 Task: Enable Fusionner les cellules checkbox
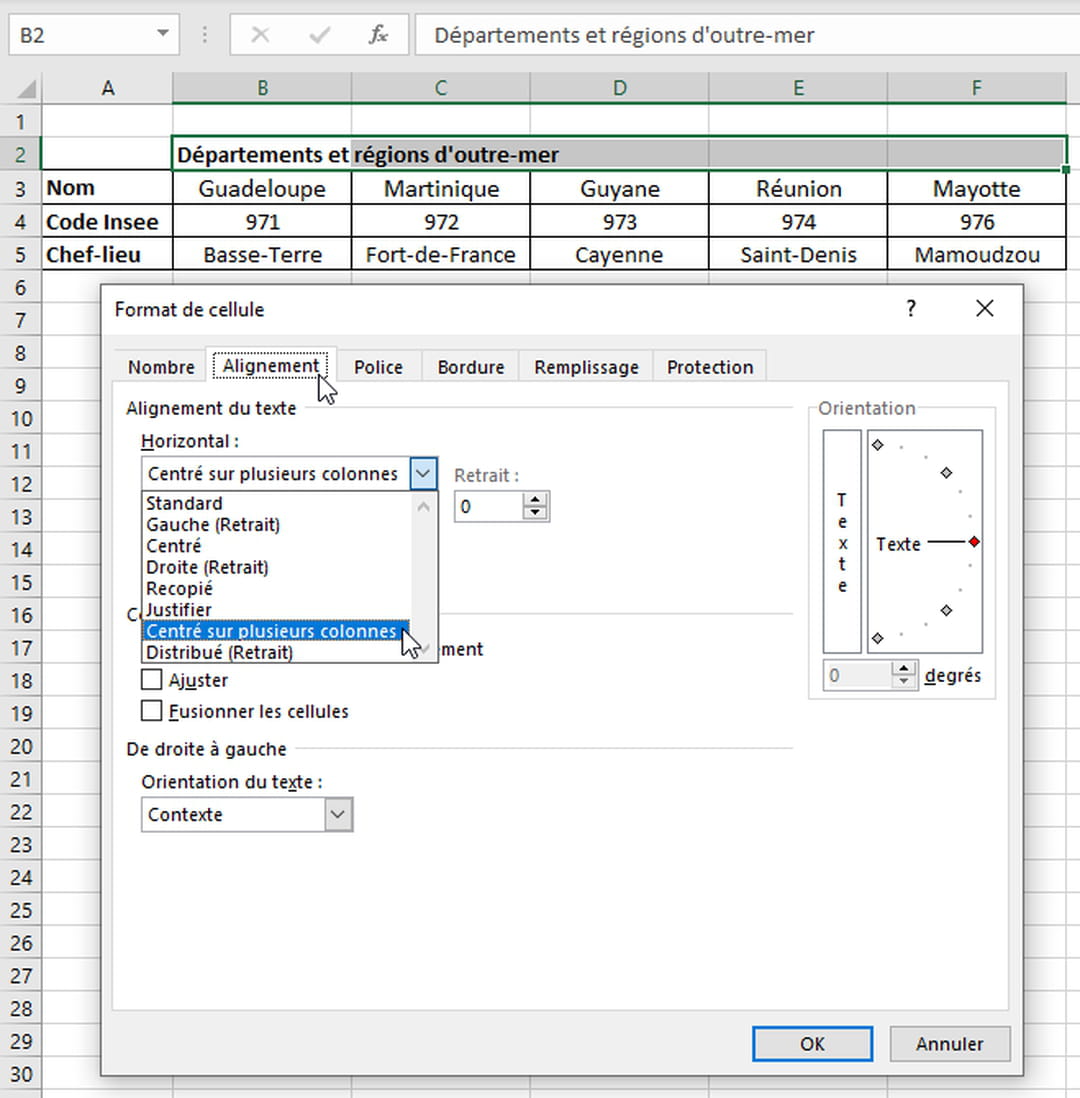click(x=151, y=711)
